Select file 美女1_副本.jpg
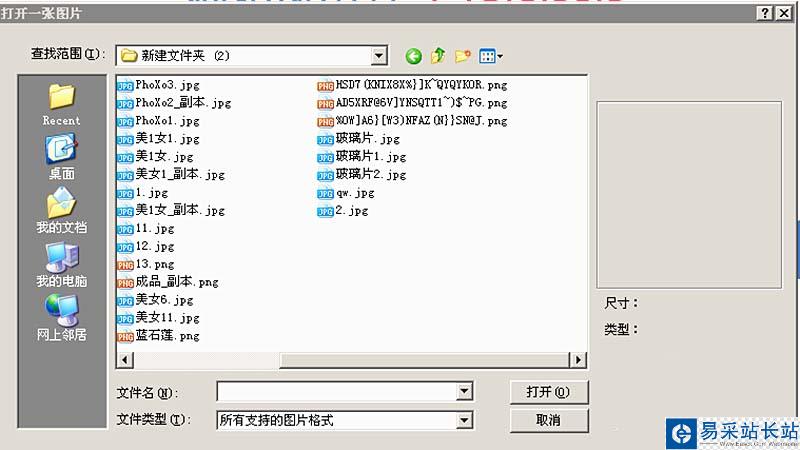Viewport: 800px width, 450px height. [171, 174]
